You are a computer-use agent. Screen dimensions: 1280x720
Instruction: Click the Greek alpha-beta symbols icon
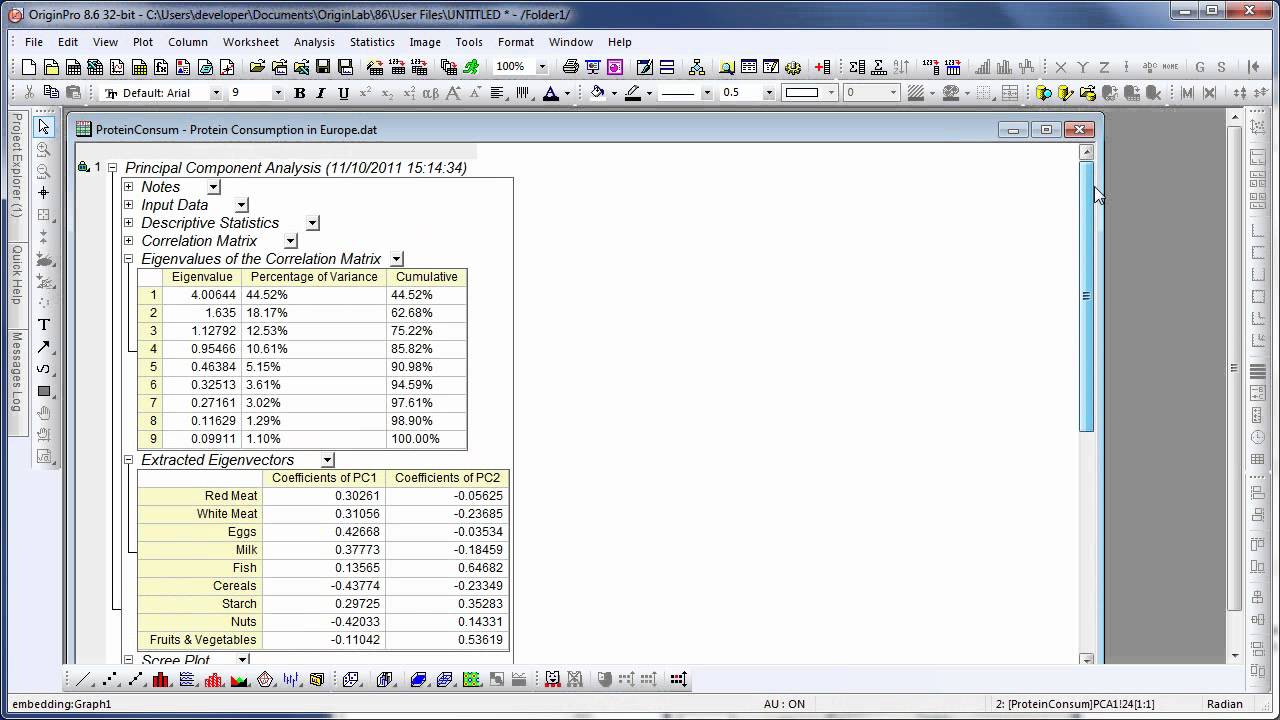click(x=431, y=93)
